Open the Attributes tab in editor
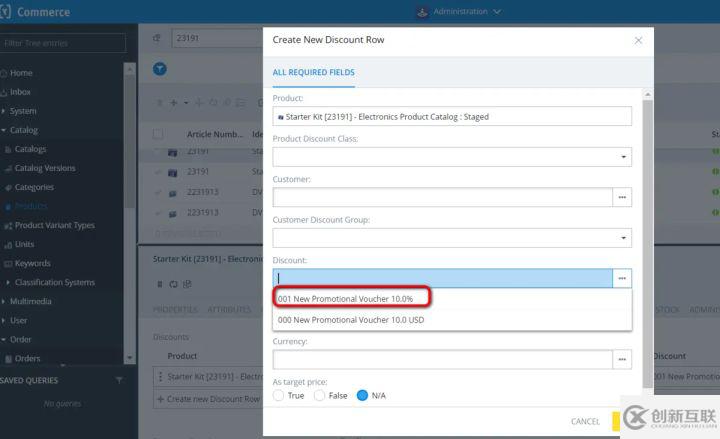720x439 pixels. coord(229,310)
